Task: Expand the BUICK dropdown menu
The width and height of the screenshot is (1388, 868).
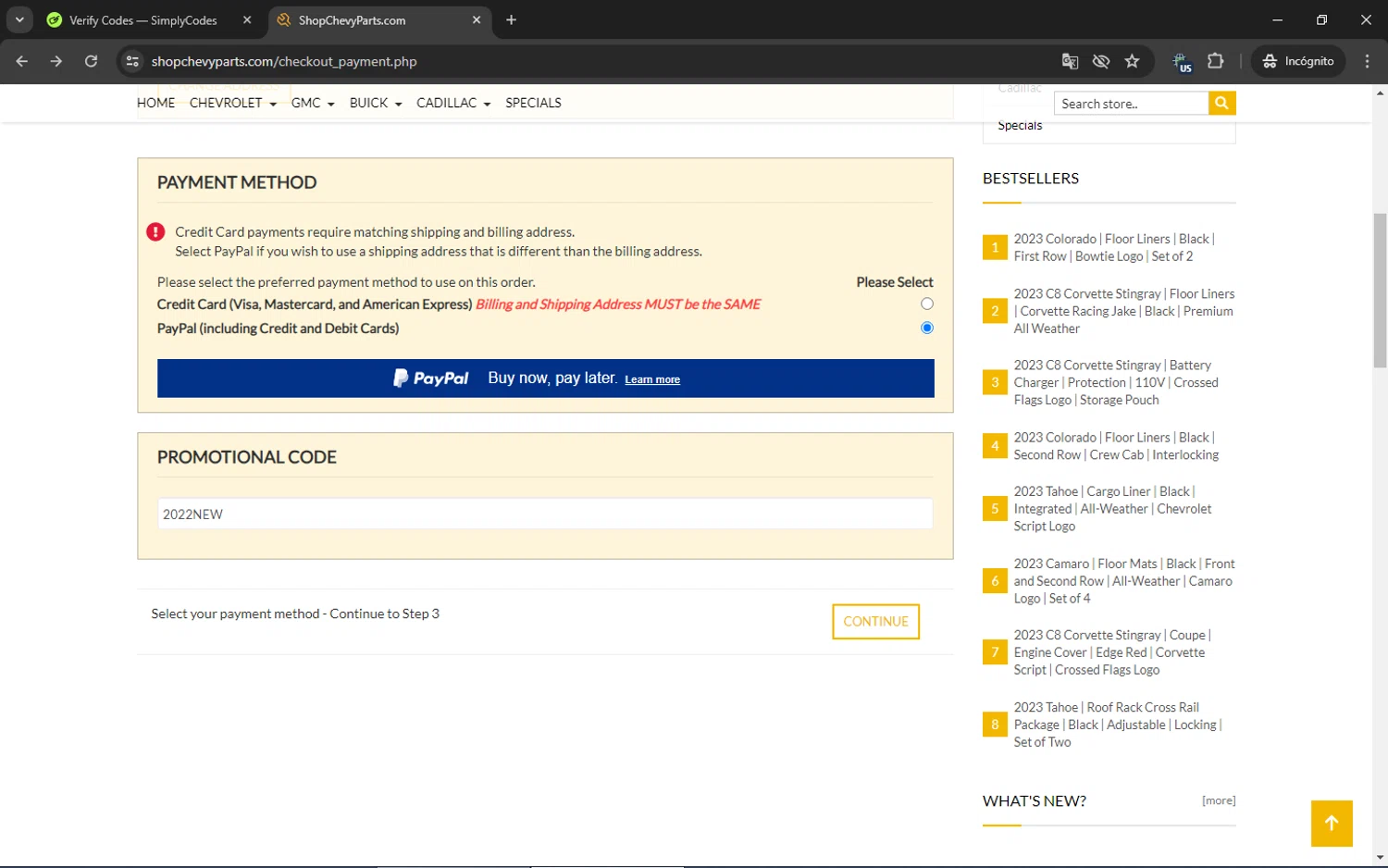Action: coord(376,103)
